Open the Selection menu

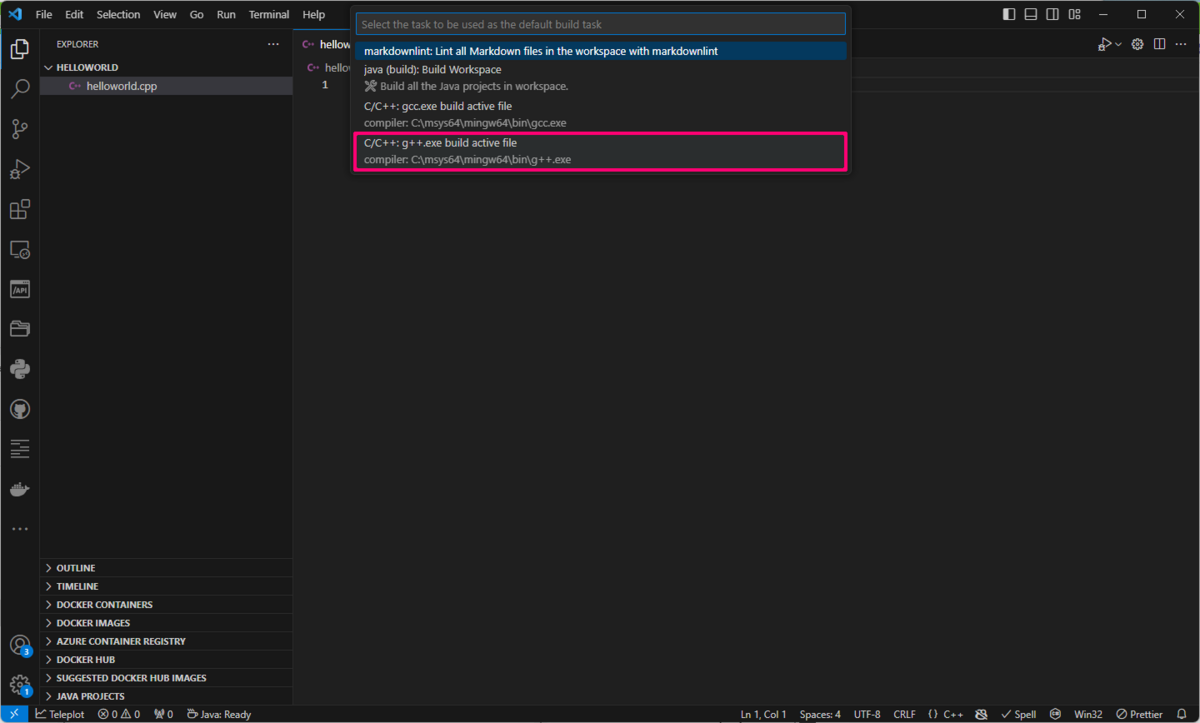[x=118, y=15]
